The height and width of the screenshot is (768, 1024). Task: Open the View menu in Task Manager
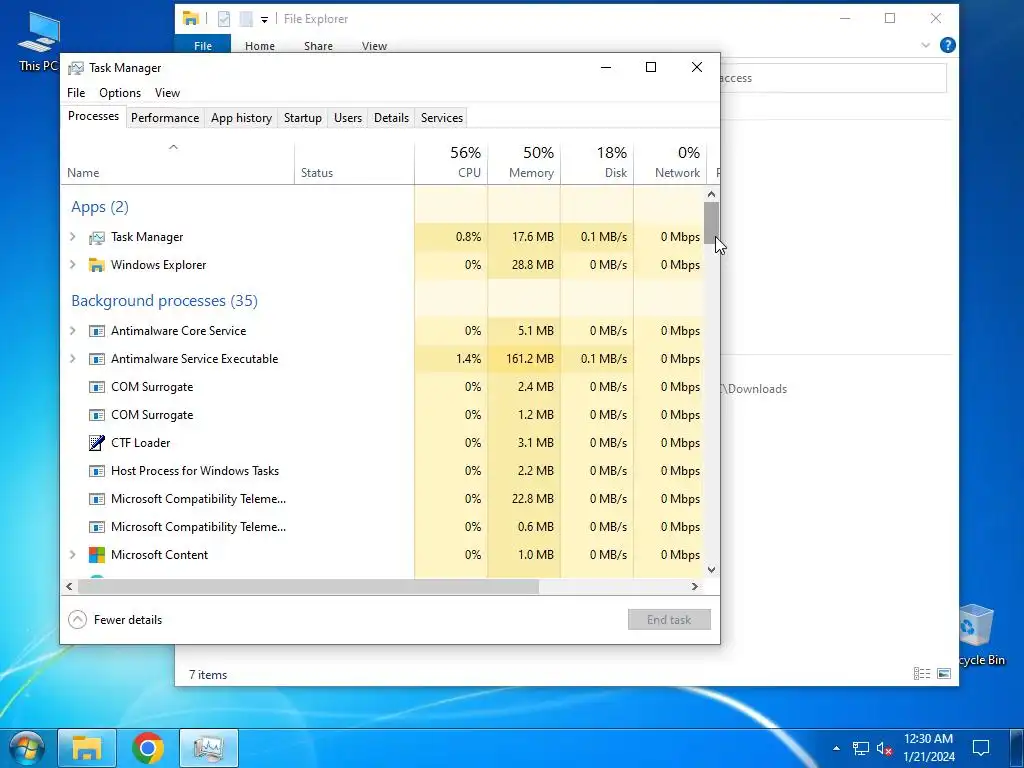[x=167, y=93]
